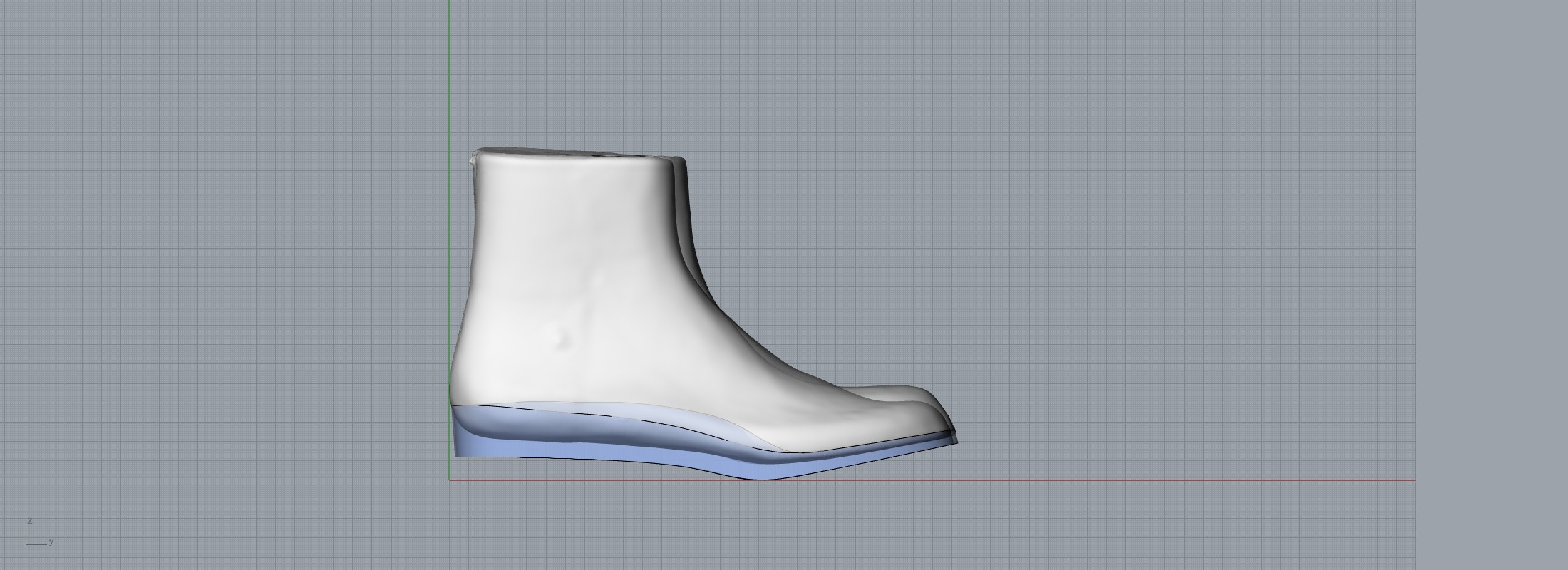Click the y label on the axes icon

click(51, 541)
